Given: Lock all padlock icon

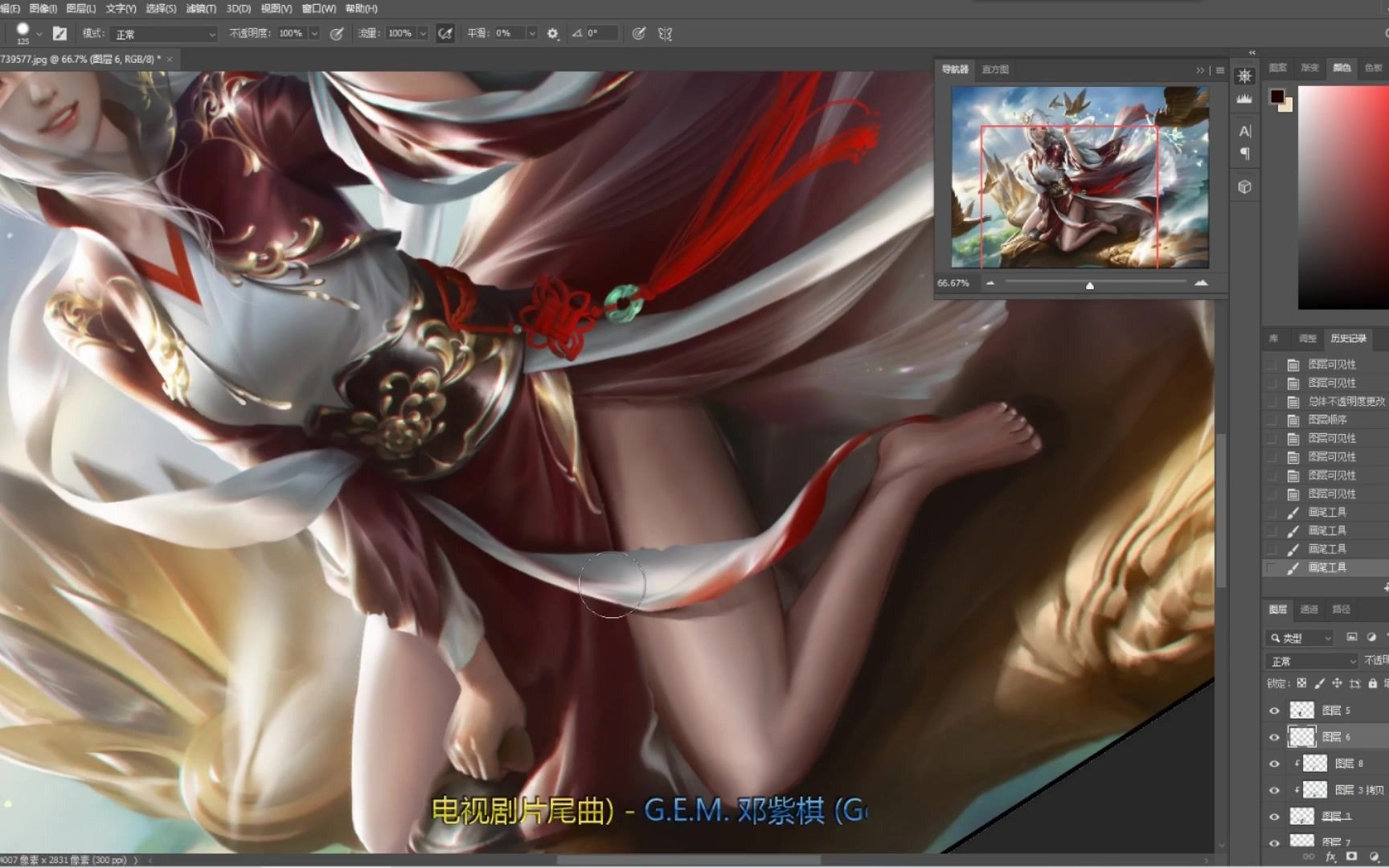Looking at the screenshot, I should 1372,683.
